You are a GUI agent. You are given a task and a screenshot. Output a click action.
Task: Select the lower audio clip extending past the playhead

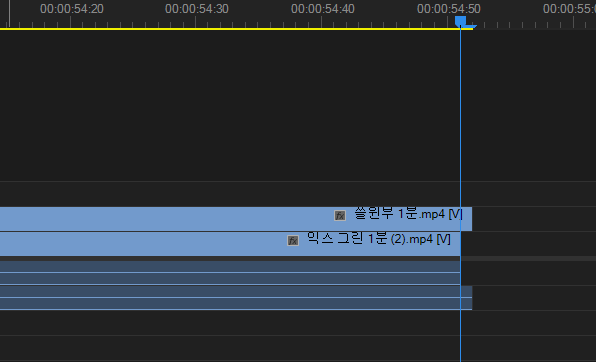point(236,298)
